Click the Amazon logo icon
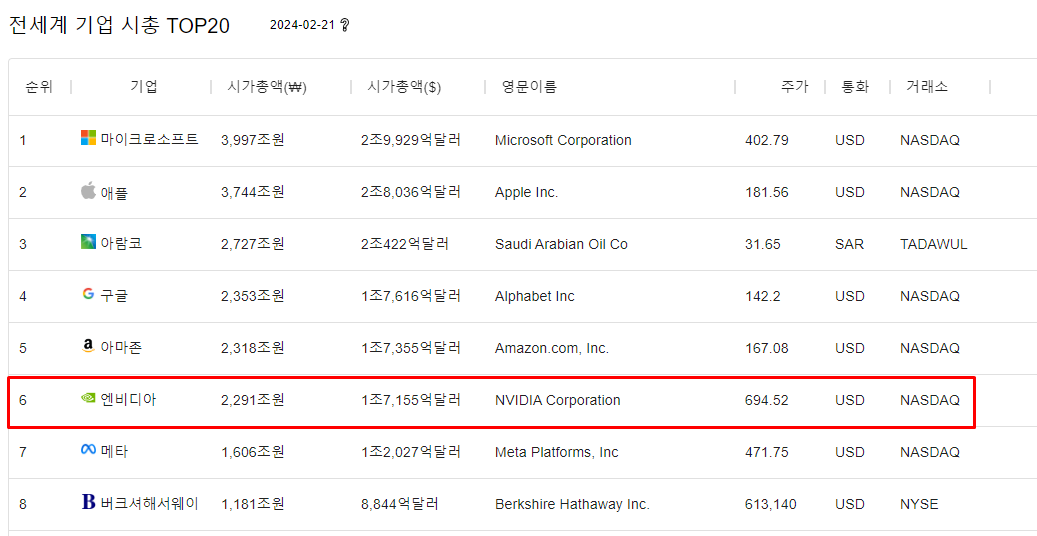Viewport: 1037px width, 536px height. pos(88,347)
